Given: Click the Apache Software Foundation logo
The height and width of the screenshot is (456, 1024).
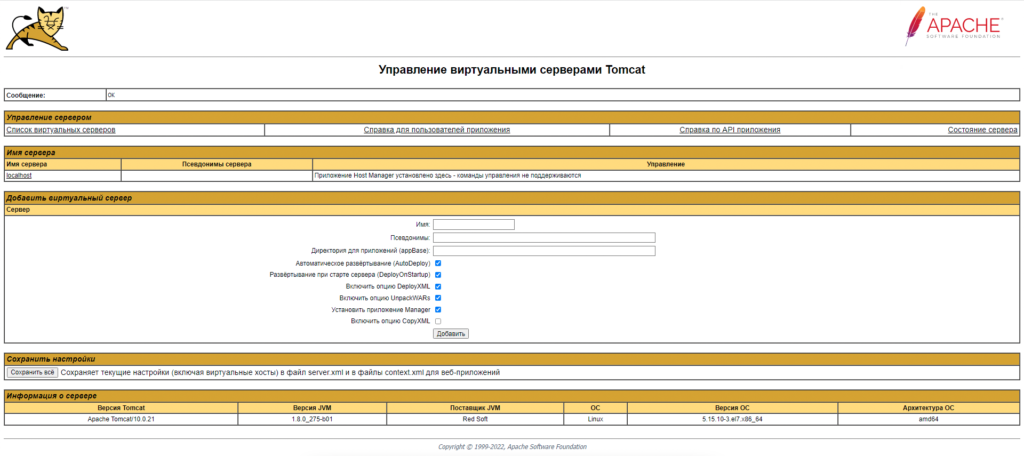Looking at the screenshot, I should [952, 26].
